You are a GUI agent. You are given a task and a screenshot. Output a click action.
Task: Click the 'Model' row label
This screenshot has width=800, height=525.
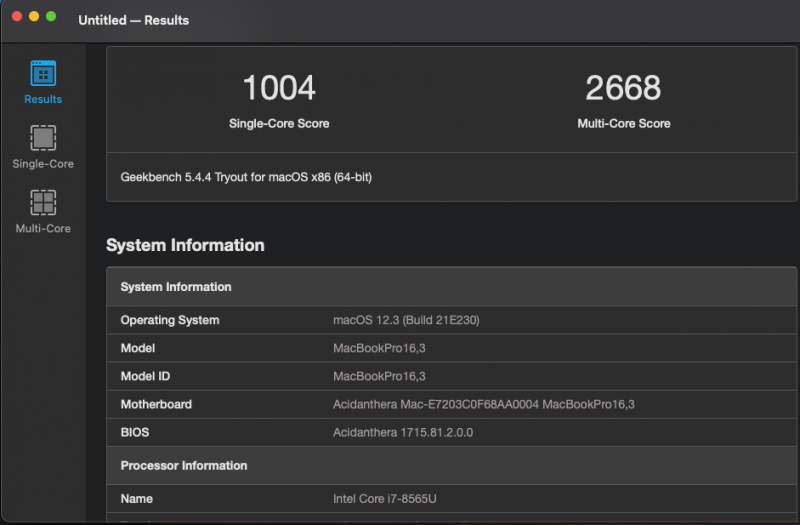(138, 348)
